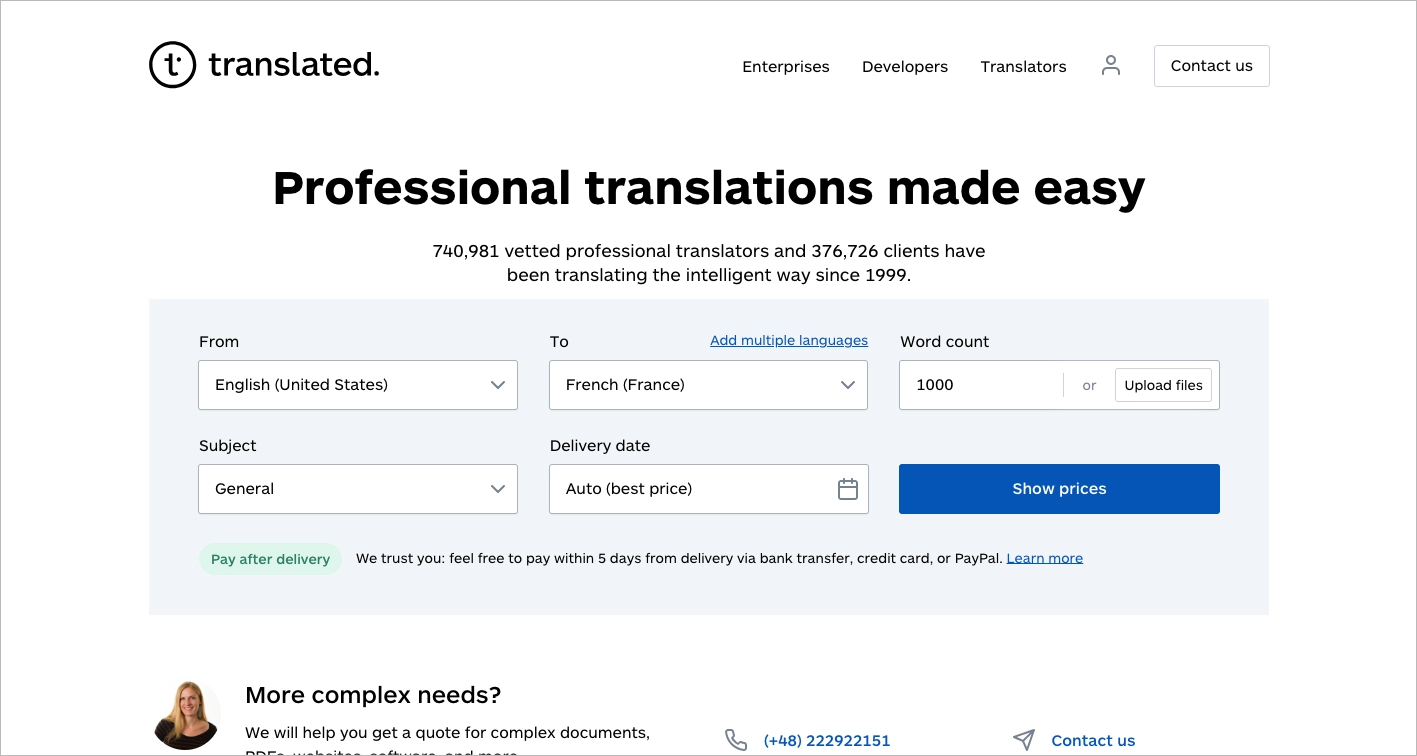Click the calendar icon for delivery date

[x=848, y=489]
